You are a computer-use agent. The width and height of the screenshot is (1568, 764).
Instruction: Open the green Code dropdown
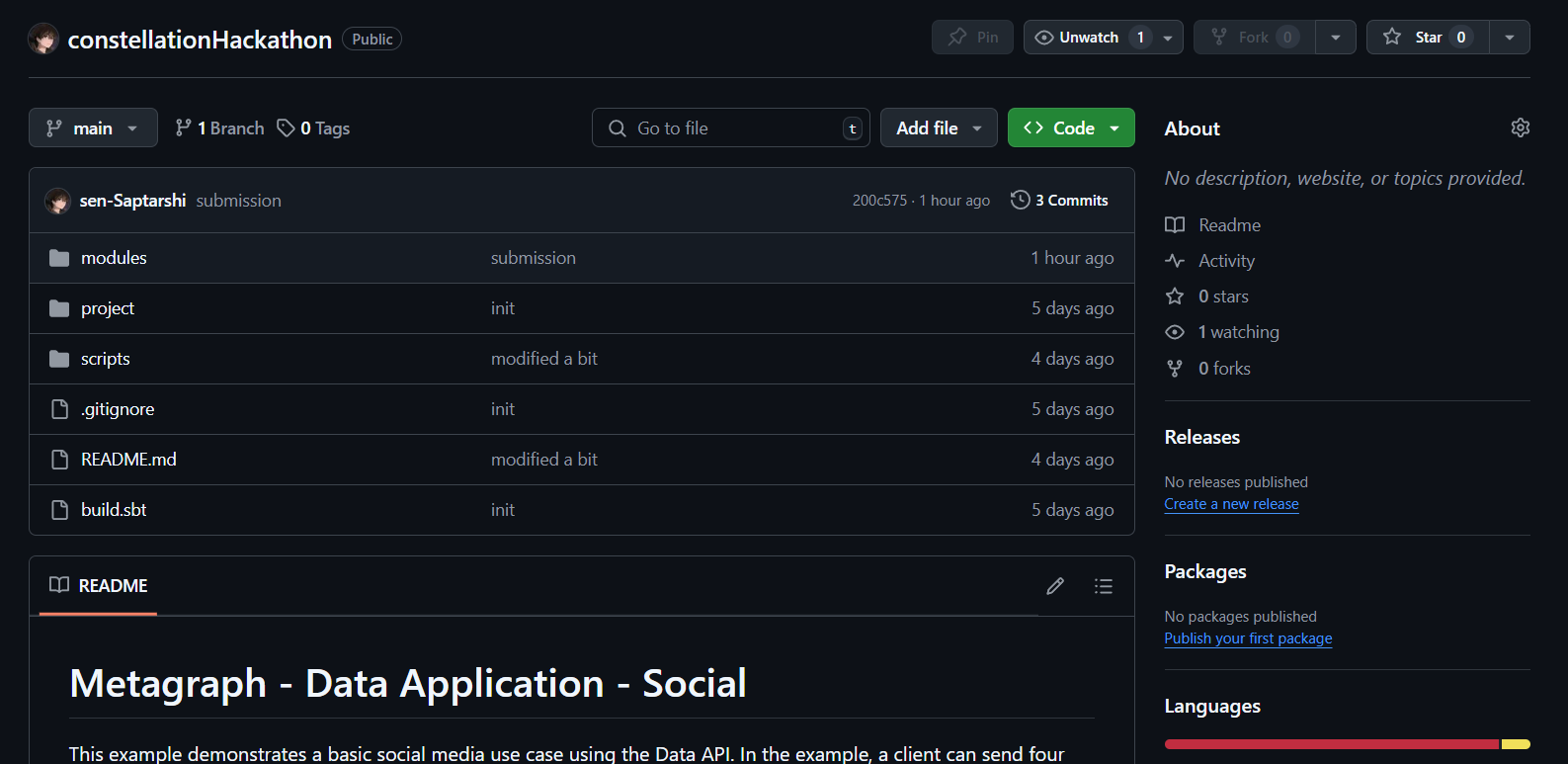(1071, 127)
